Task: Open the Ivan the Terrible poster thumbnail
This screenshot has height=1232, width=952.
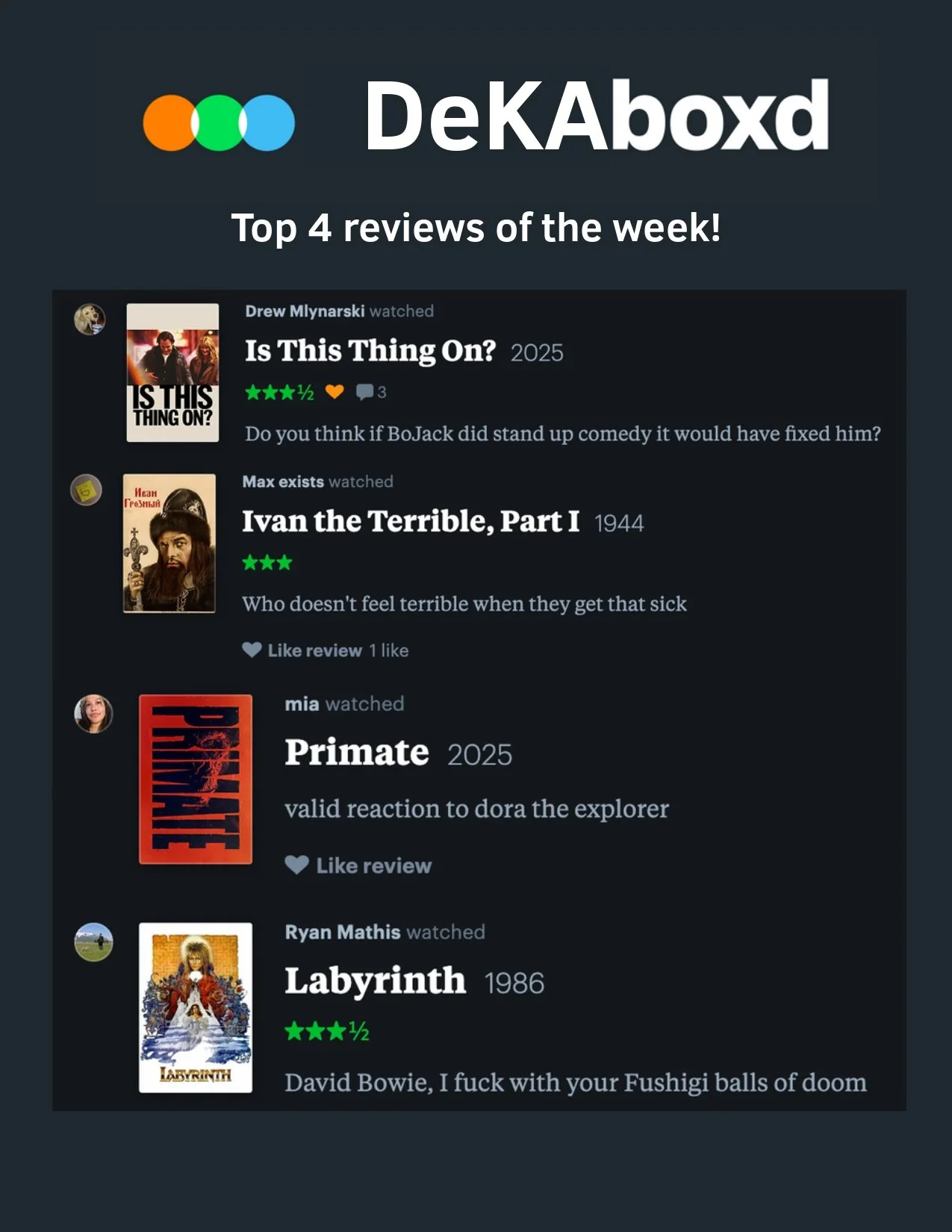Action: pyautogui.click(x=169, y=543)
